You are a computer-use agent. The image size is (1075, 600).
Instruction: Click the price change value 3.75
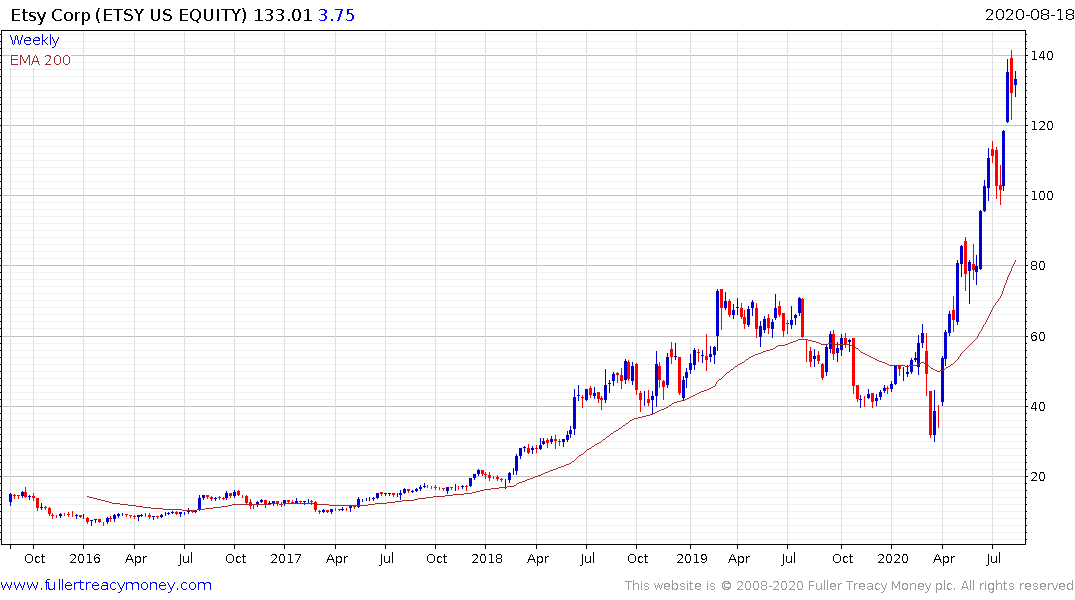337,15
